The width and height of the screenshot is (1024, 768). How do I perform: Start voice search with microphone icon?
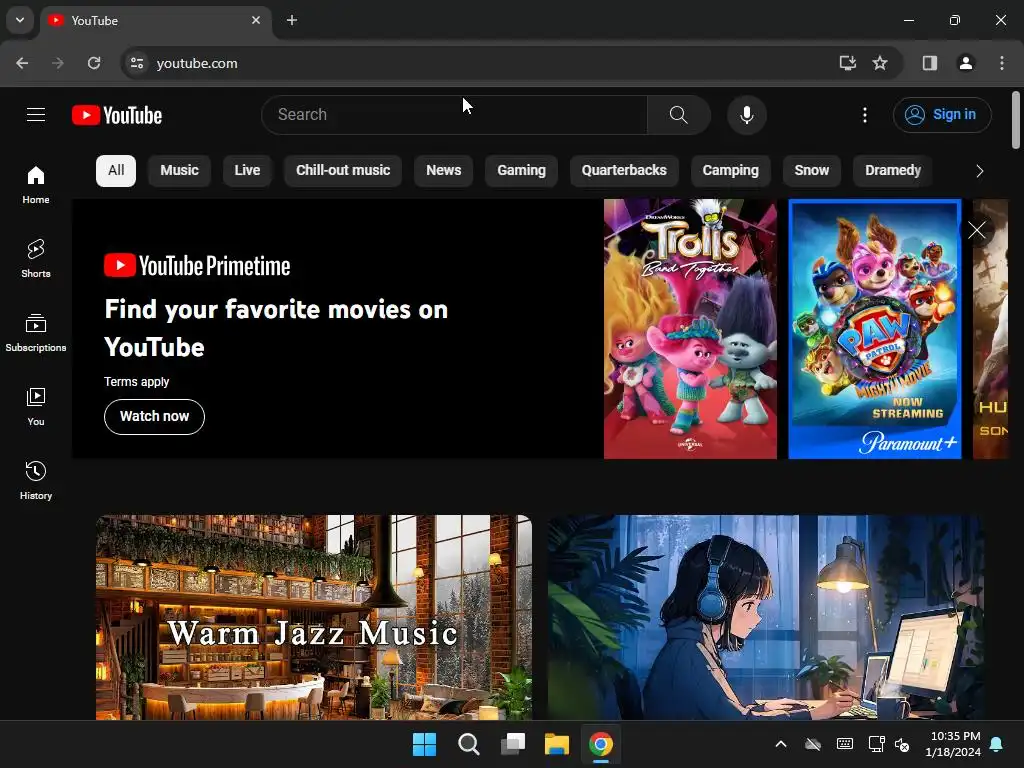tap(746, 115)
